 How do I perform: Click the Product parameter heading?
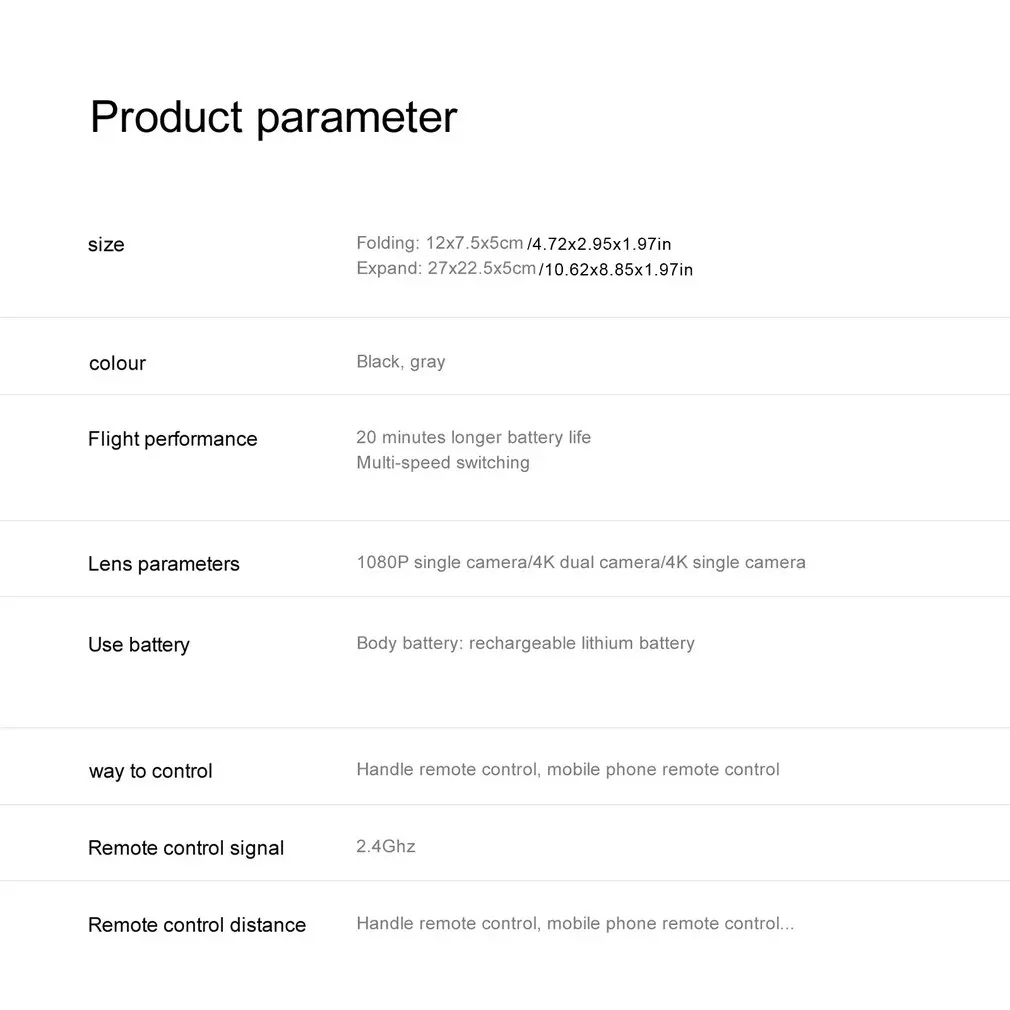click(x=273, y=117)
